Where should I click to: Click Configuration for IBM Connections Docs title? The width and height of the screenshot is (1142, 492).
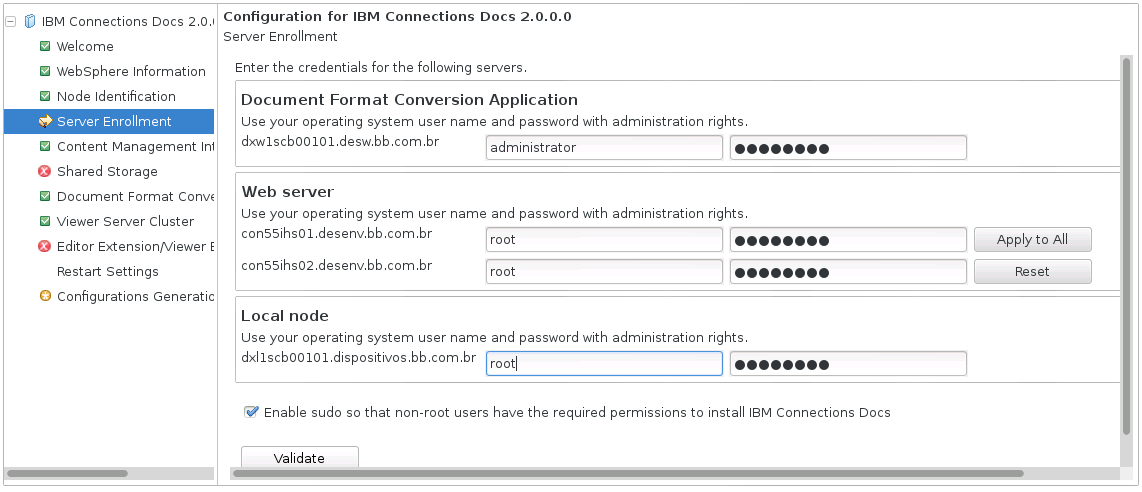click(x=398, y=16)
